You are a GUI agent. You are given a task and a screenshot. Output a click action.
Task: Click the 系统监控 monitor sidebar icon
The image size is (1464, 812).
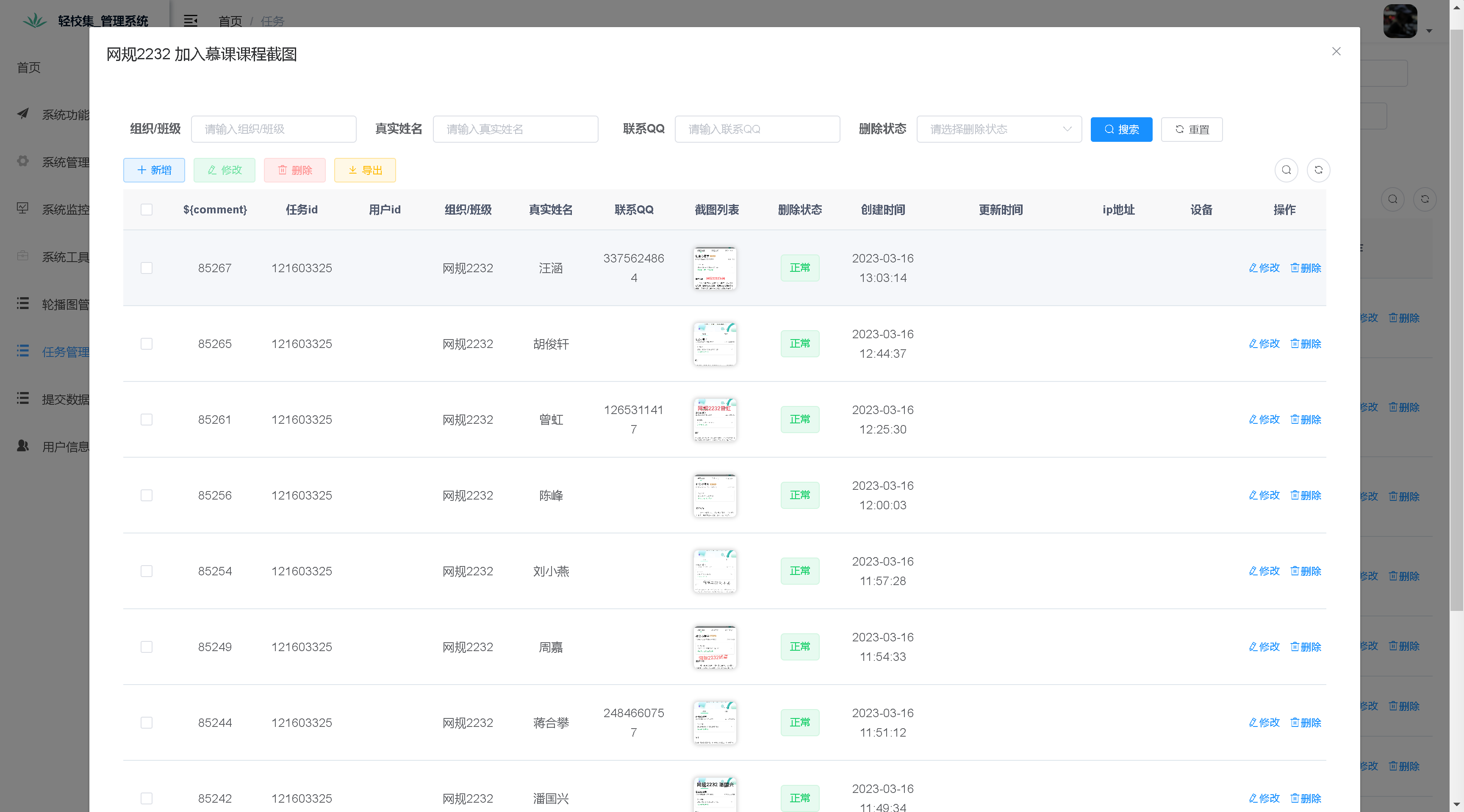pos(23,208)
